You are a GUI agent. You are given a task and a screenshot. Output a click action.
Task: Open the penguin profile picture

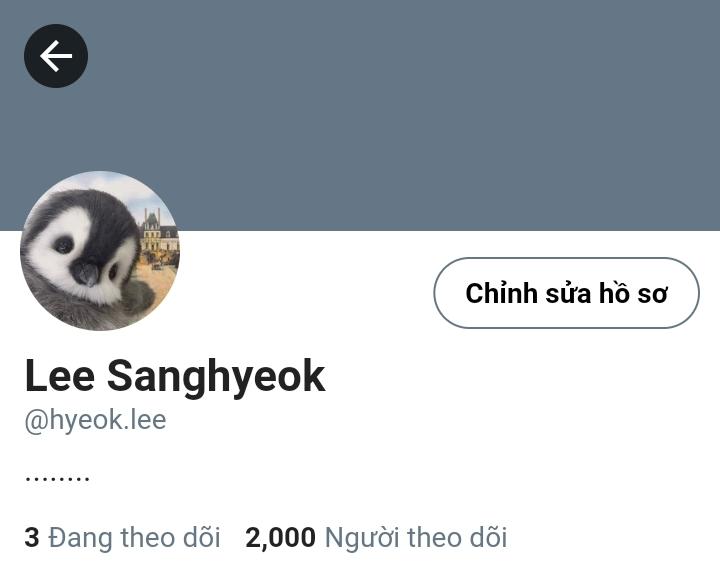(x=100, y=251)
